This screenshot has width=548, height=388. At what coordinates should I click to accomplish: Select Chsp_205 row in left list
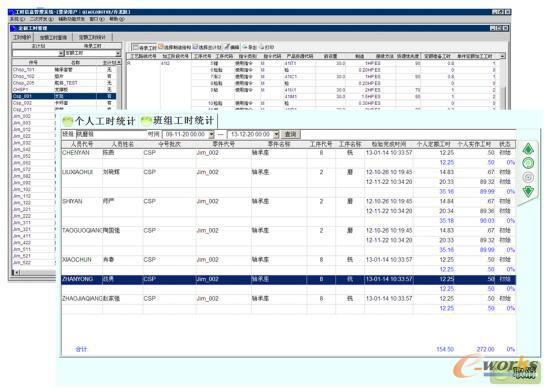tap(64, 83)
